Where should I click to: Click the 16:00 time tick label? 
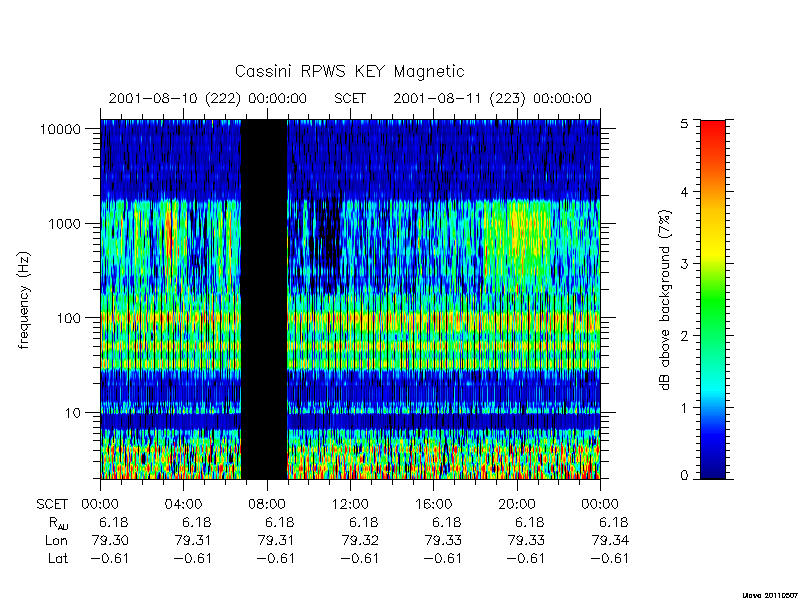pyautogui.click(x=433, y=505)
